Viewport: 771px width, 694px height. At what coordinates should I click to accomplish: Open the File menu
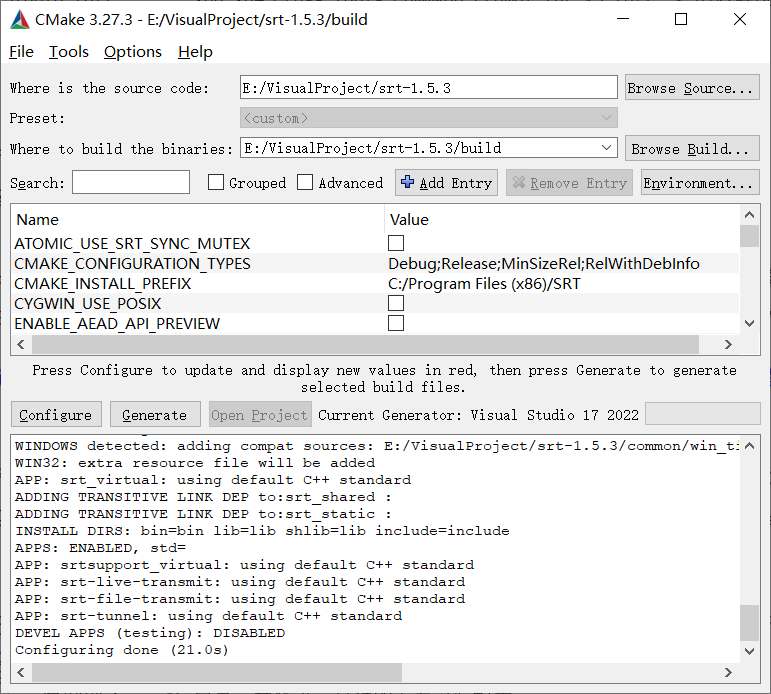tap(21, 52)
